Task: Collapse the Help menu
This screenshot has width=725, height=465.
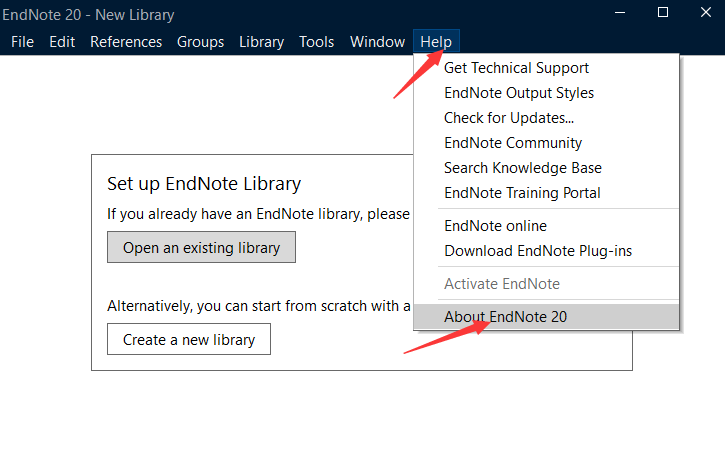Action: (x=436, y=42)
